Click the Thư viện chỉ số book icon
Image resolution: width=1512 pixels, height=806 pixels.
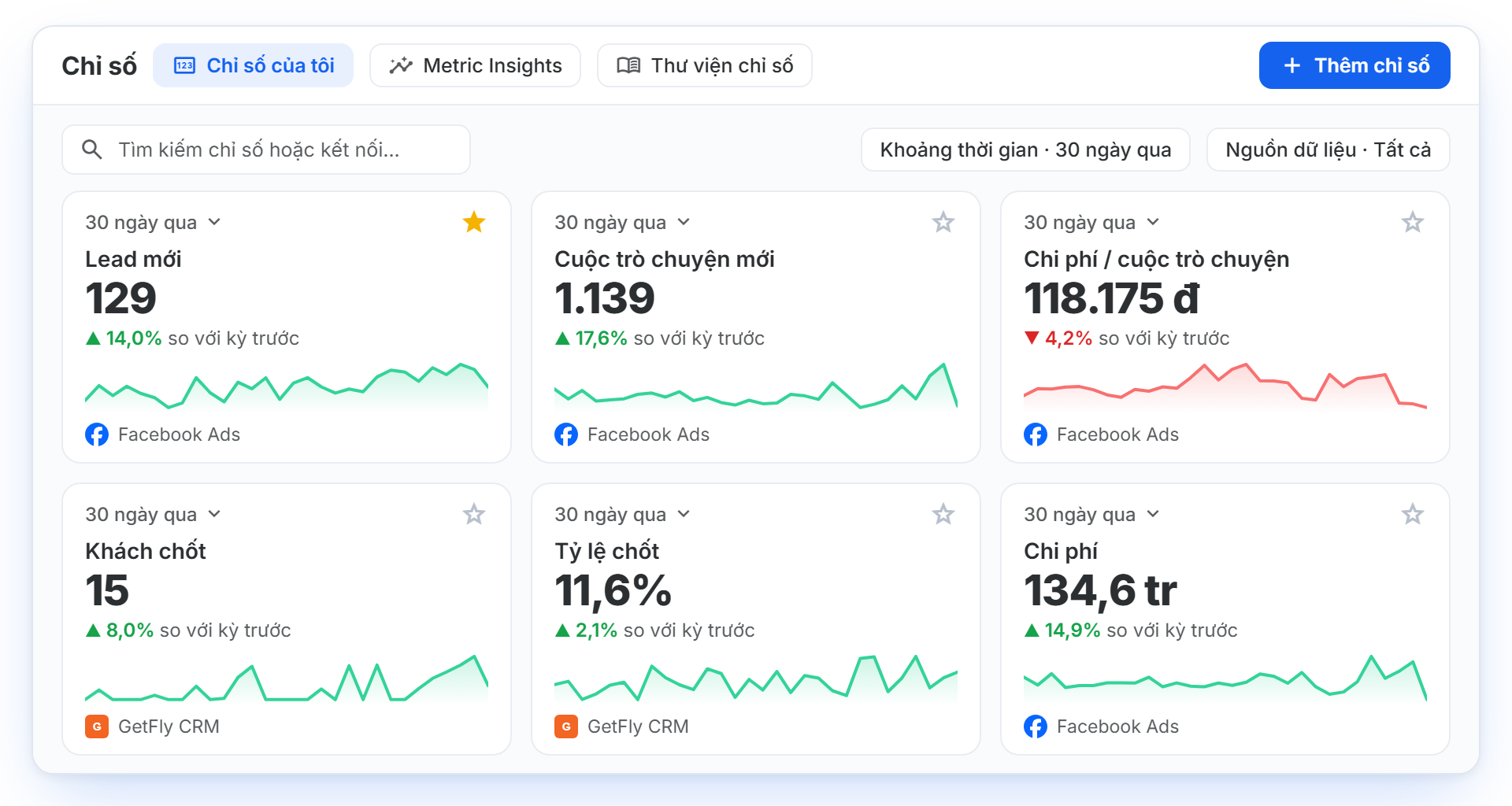pos(628,65)
